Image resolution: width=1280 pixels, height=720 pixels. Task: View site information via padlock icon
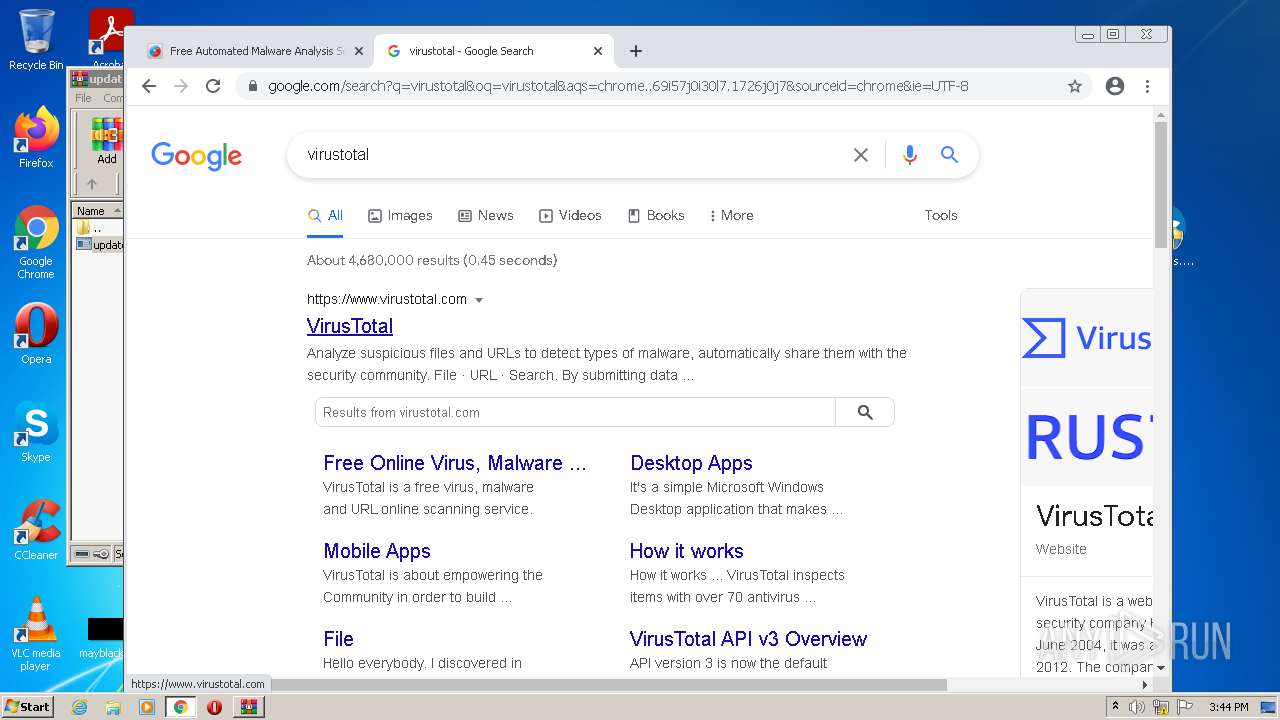click(x=252, y=86)
